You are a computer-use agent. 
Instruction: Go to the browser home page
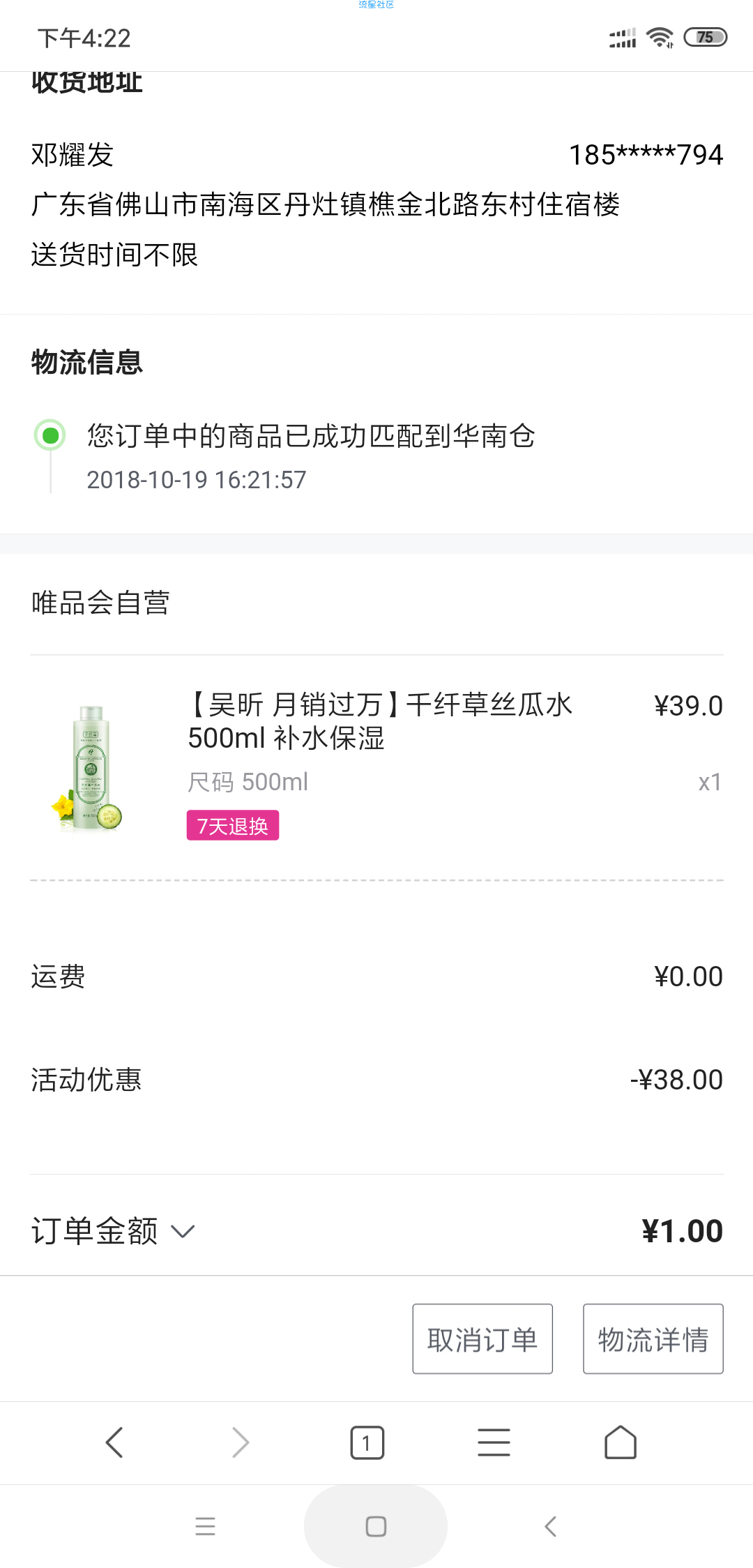(x=620, y=1442)
